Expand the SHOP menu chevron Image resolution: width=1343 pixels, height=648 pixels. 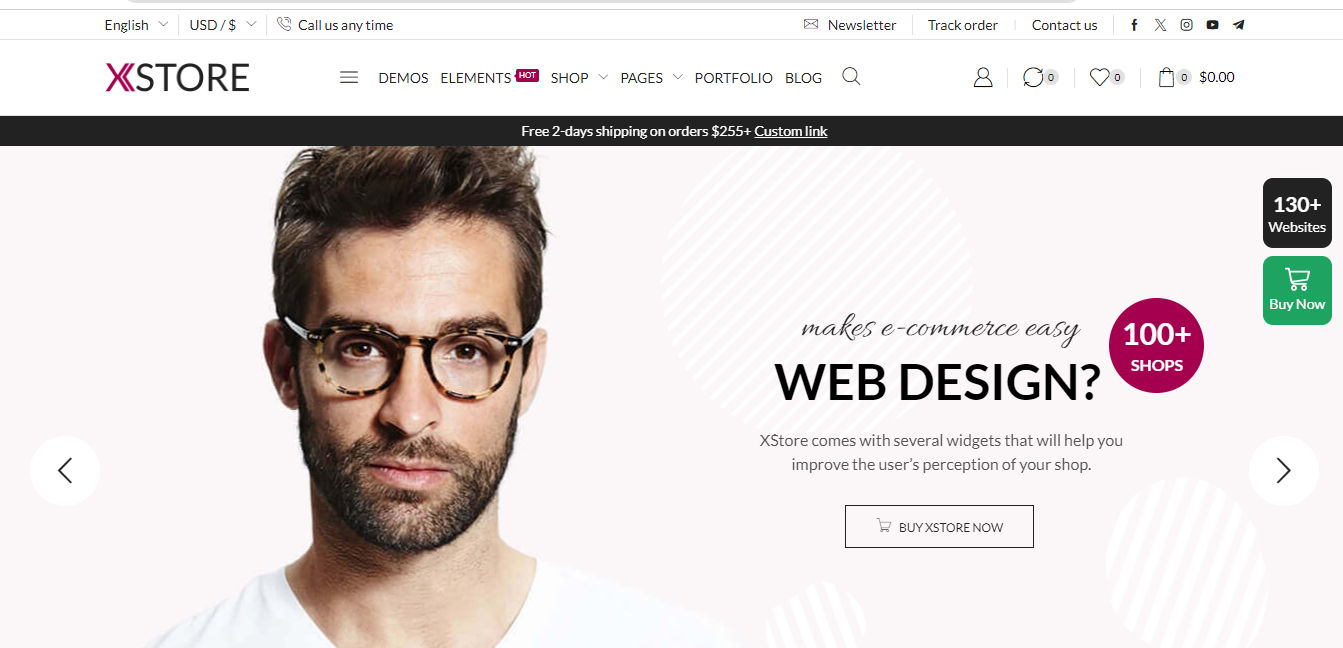pos(603,77)
